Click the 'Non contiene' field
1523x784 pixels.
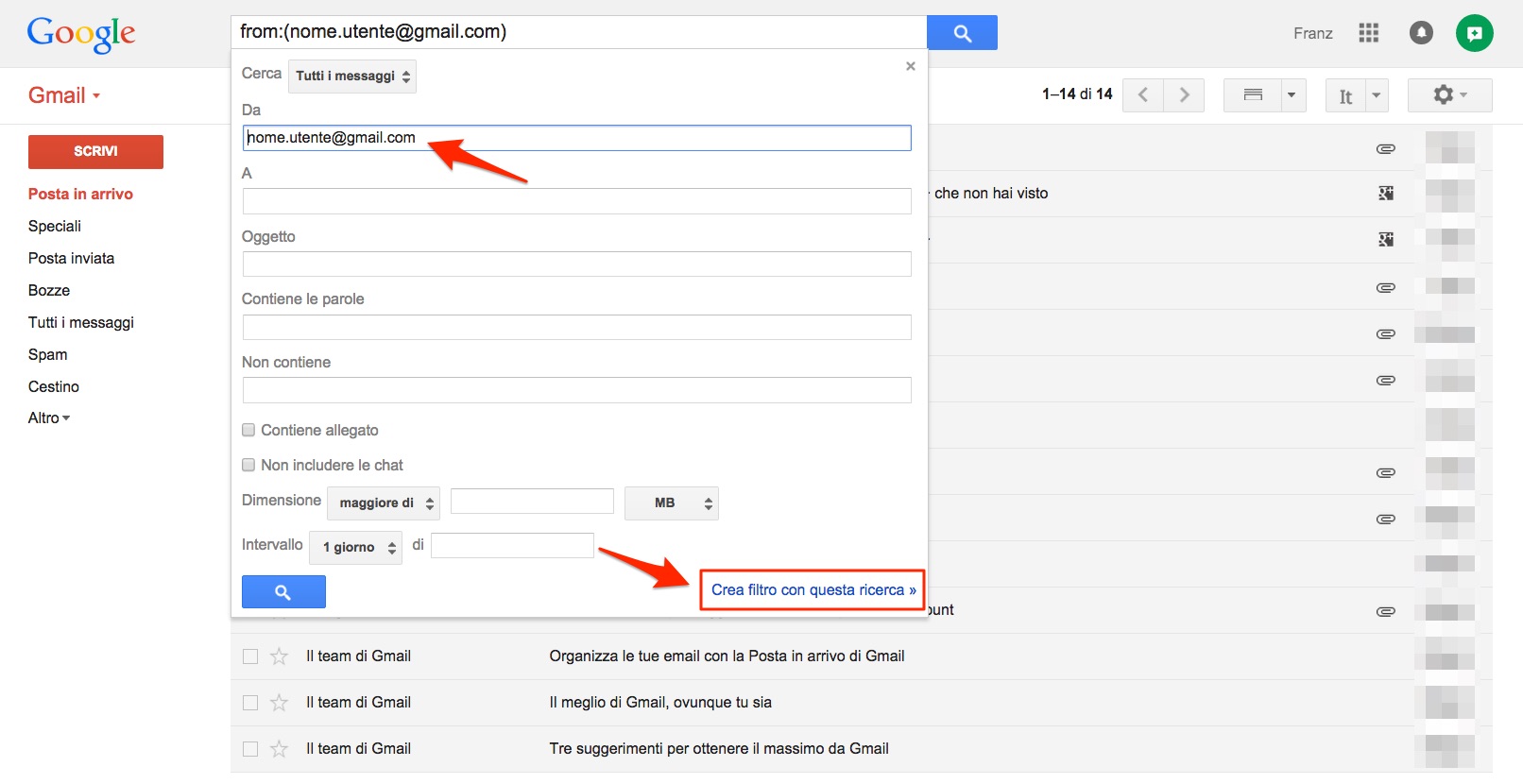pos(577,390)
